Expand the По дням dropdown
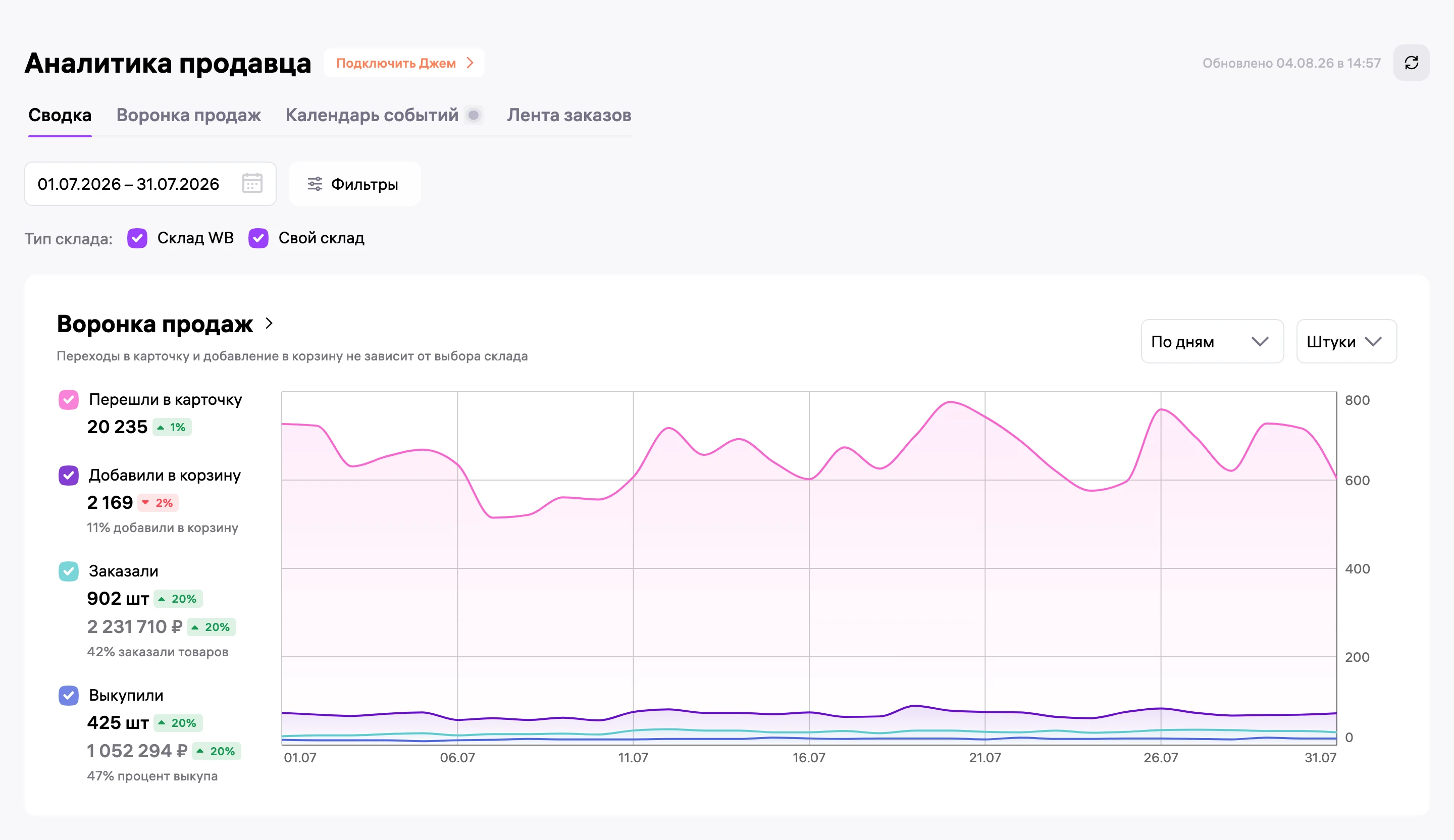The image size is (1454, 840). 1212,342
